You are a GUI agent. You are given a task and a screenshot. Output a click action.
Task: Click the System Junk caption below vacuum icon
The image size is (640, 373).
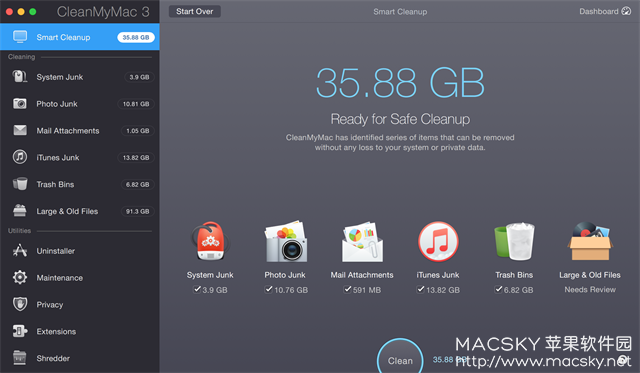point(210,275)
